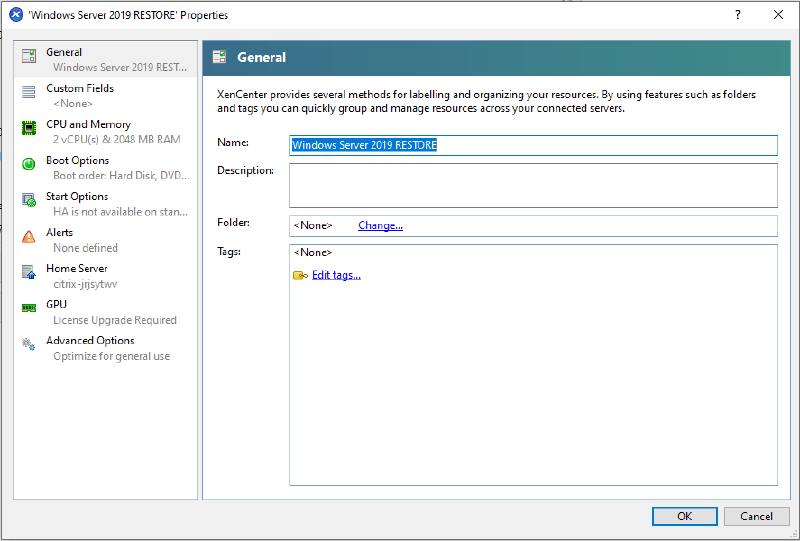Click the 'Tags:' field label
Screen dimensions: 800x541
tap(229, 252)
